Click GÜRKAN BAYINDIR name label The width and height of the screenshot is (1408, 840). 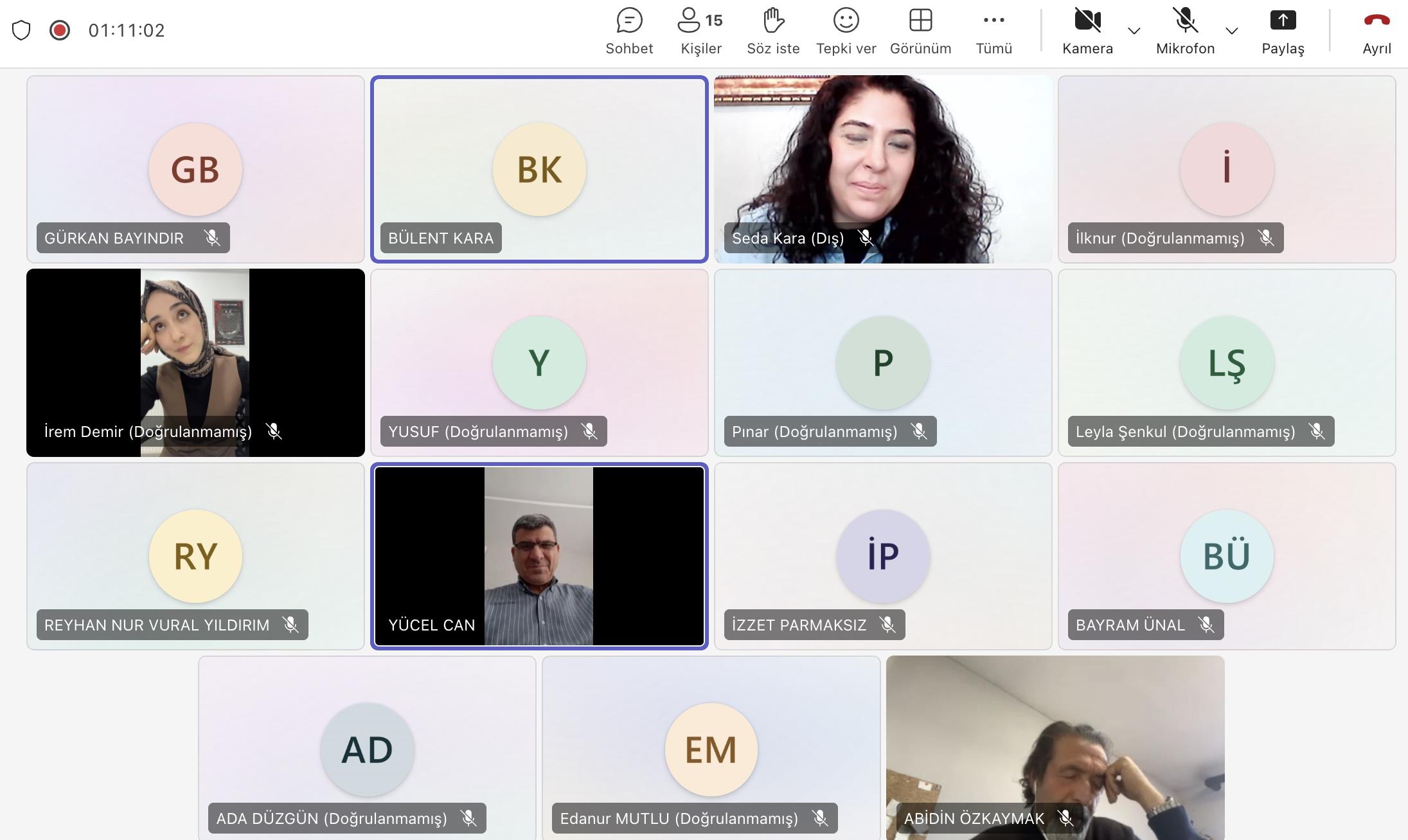pyautogui.click(x=114, y=238)
